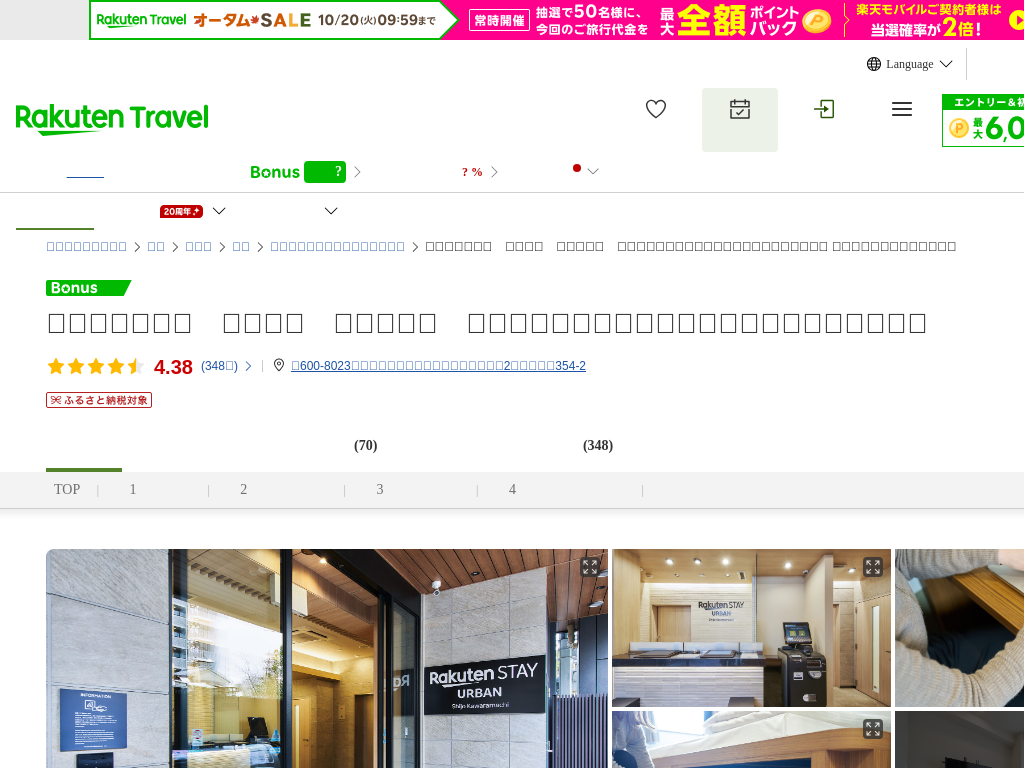Open favorites via the heart icon
The image size is (1024, 768).
pos(656,109)
